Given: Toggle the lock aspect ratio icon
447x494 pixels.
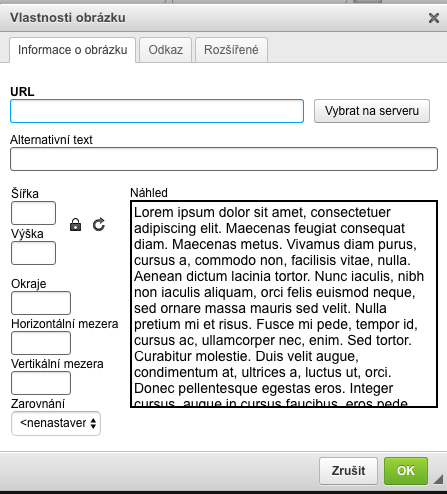Looking at the screenshot, I should pos(76,225).
